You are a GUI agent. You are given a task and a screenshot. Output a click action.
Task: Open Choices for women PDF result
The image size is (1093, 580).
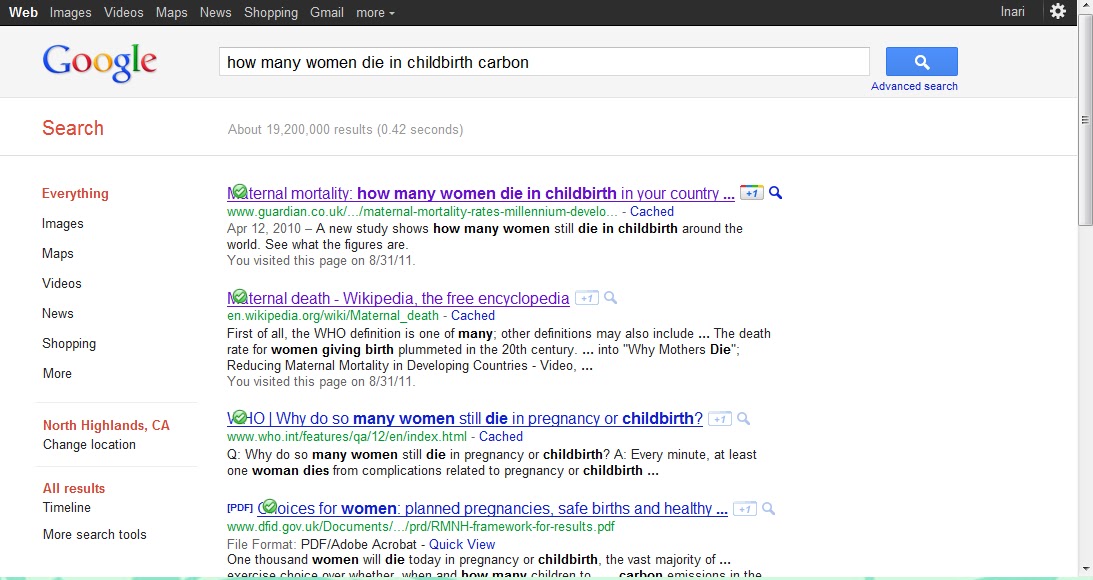(x=492, y=509)
